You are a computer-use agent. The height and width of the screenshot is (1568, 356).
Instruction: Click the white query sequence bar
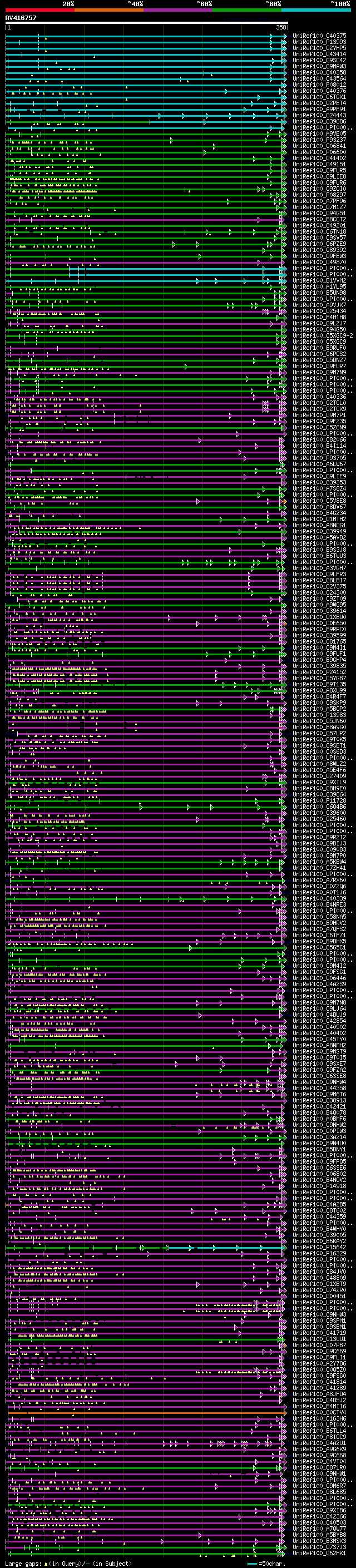click(x=147, y=22)
